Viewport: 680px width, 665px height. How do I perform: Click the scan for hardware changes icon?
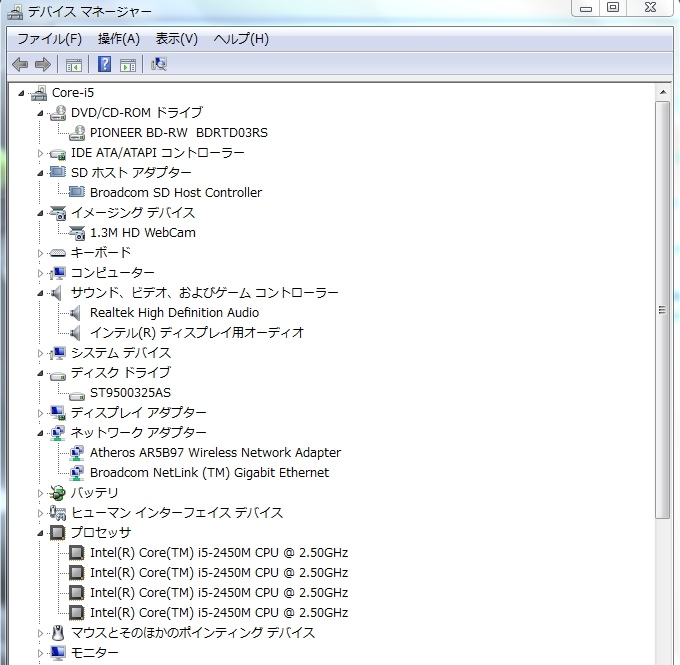point(158,65)
